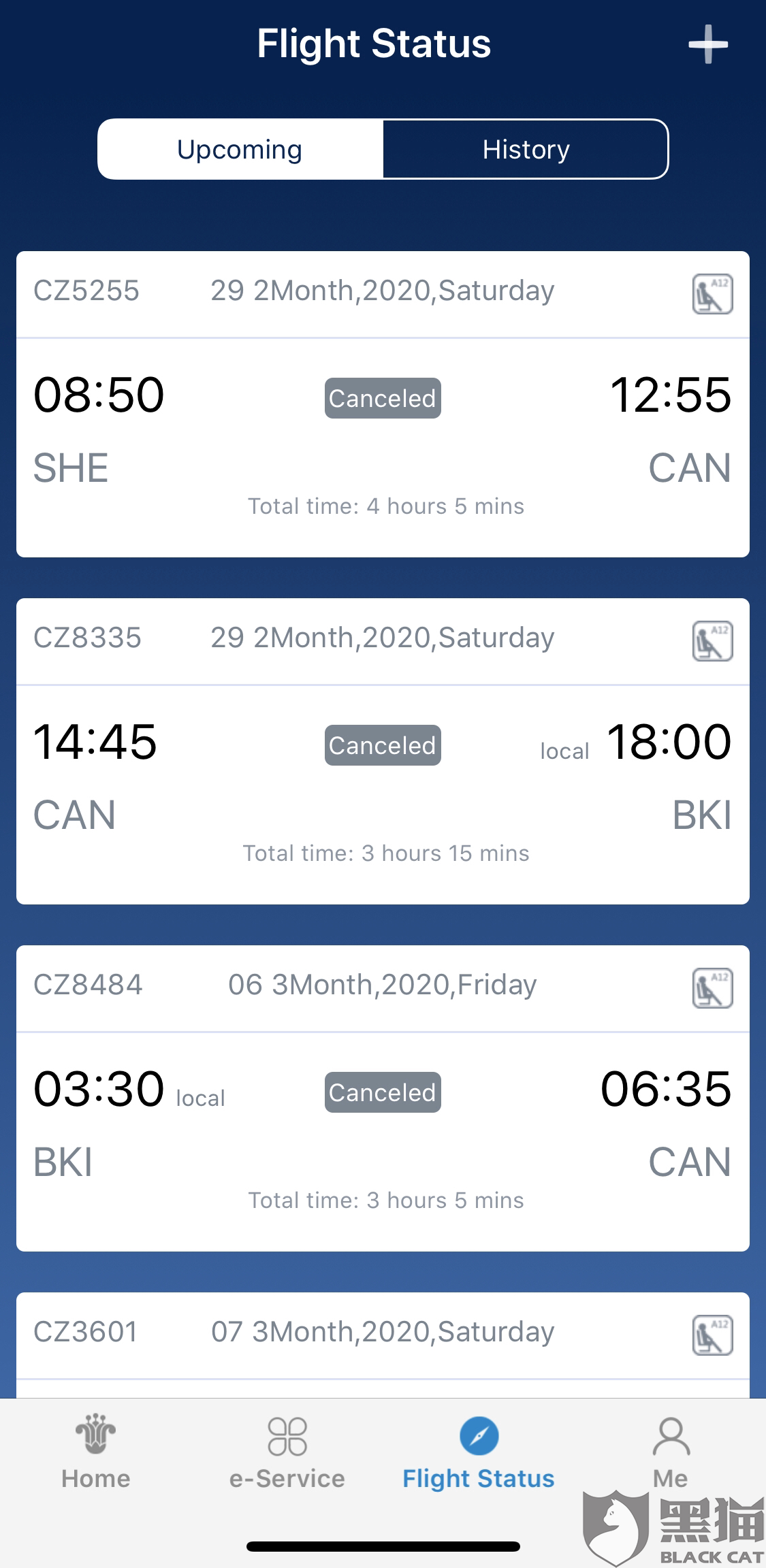Open the CZ3601 07 March flight card
Screen dimensions: 766x1568
tap(382, 1333)
